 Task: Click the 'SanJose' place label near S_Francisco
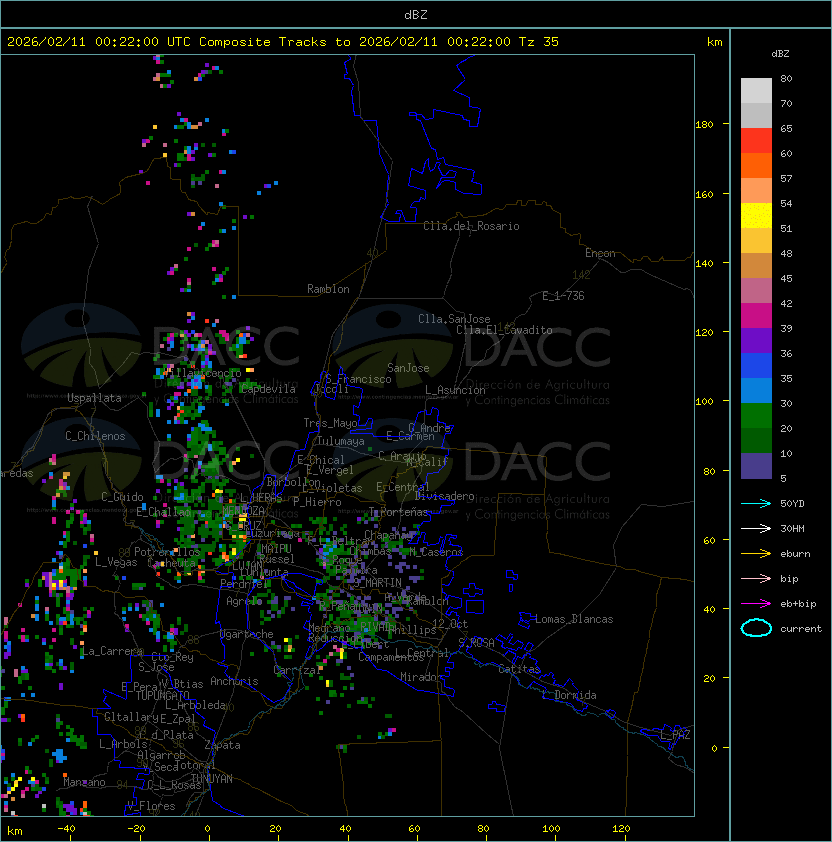(408, 368)
